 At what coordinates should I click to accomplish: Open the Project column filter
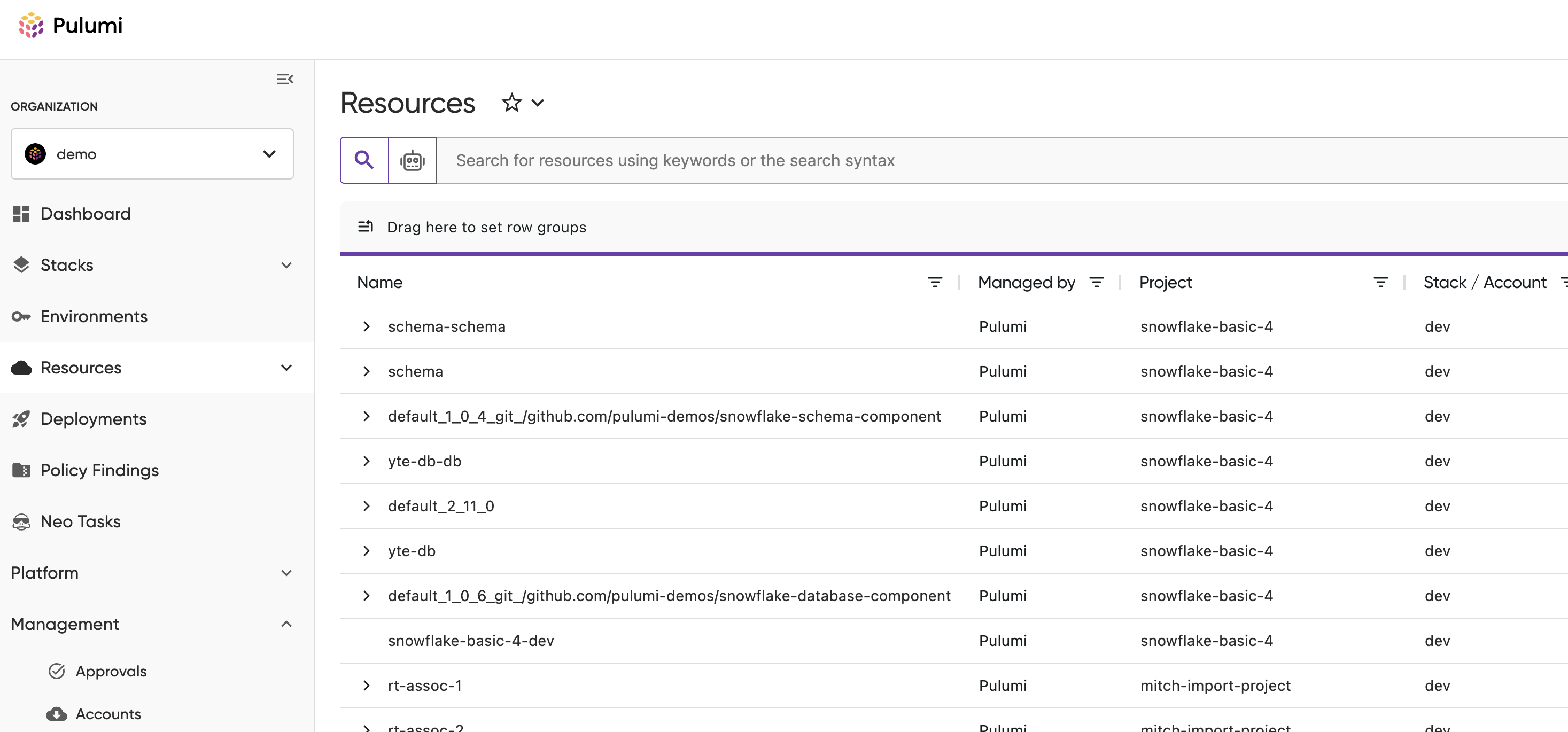coord(1380,282)
